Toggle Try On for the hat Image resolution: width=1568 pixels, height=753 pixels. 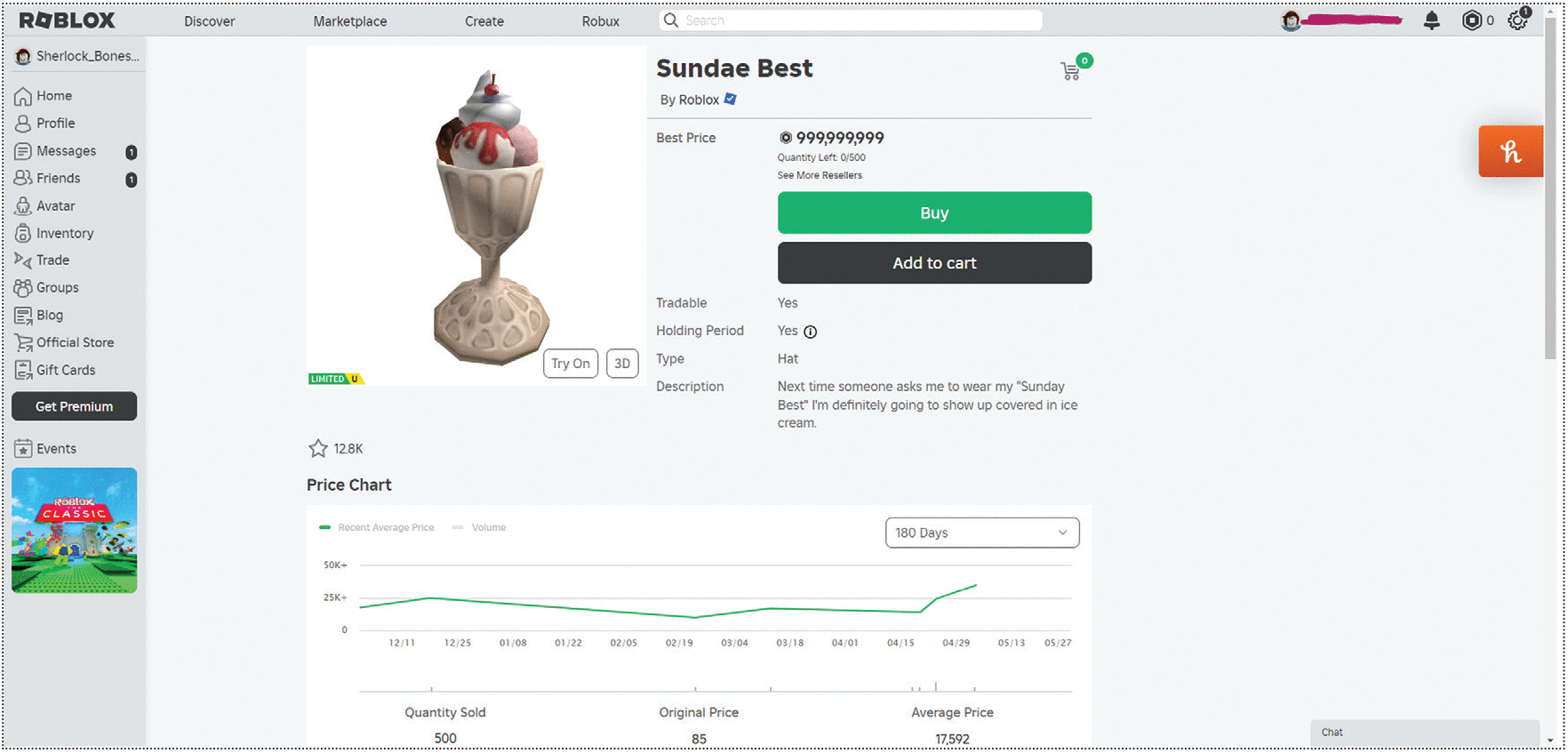570,364
